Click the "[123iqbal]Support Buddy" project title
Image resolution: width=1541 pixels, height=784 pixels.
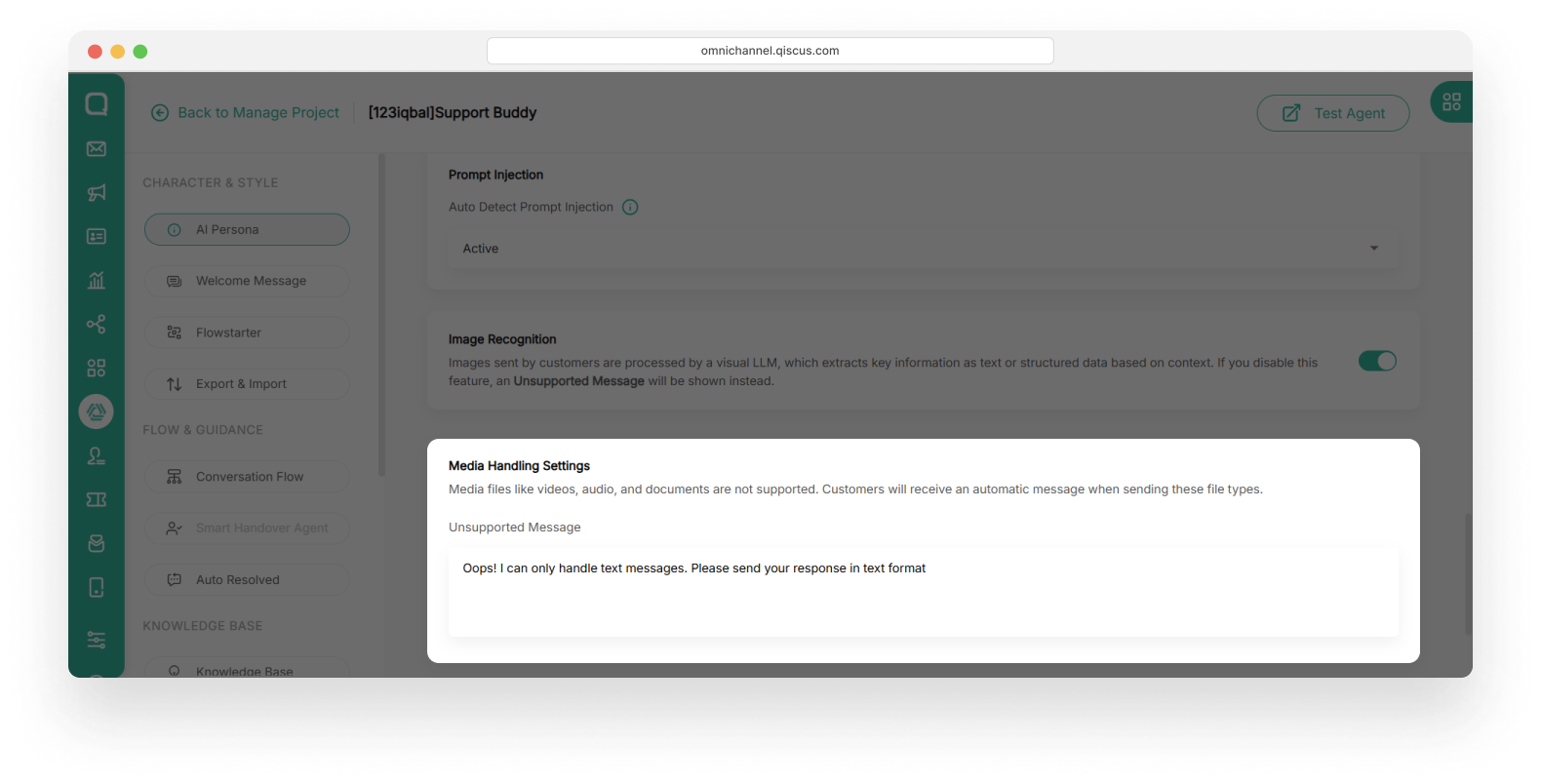[453, 113]
